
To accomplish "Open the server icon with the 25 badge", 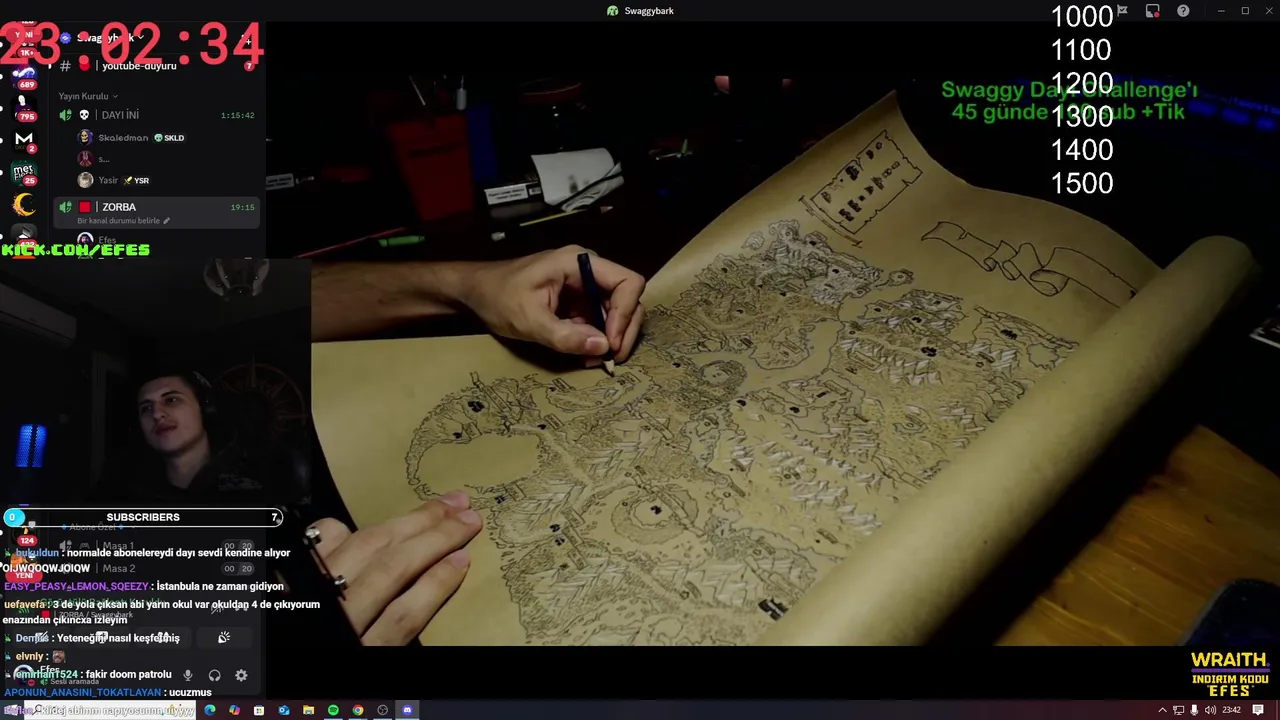I will pyautogui.click(x=24, y=172).
